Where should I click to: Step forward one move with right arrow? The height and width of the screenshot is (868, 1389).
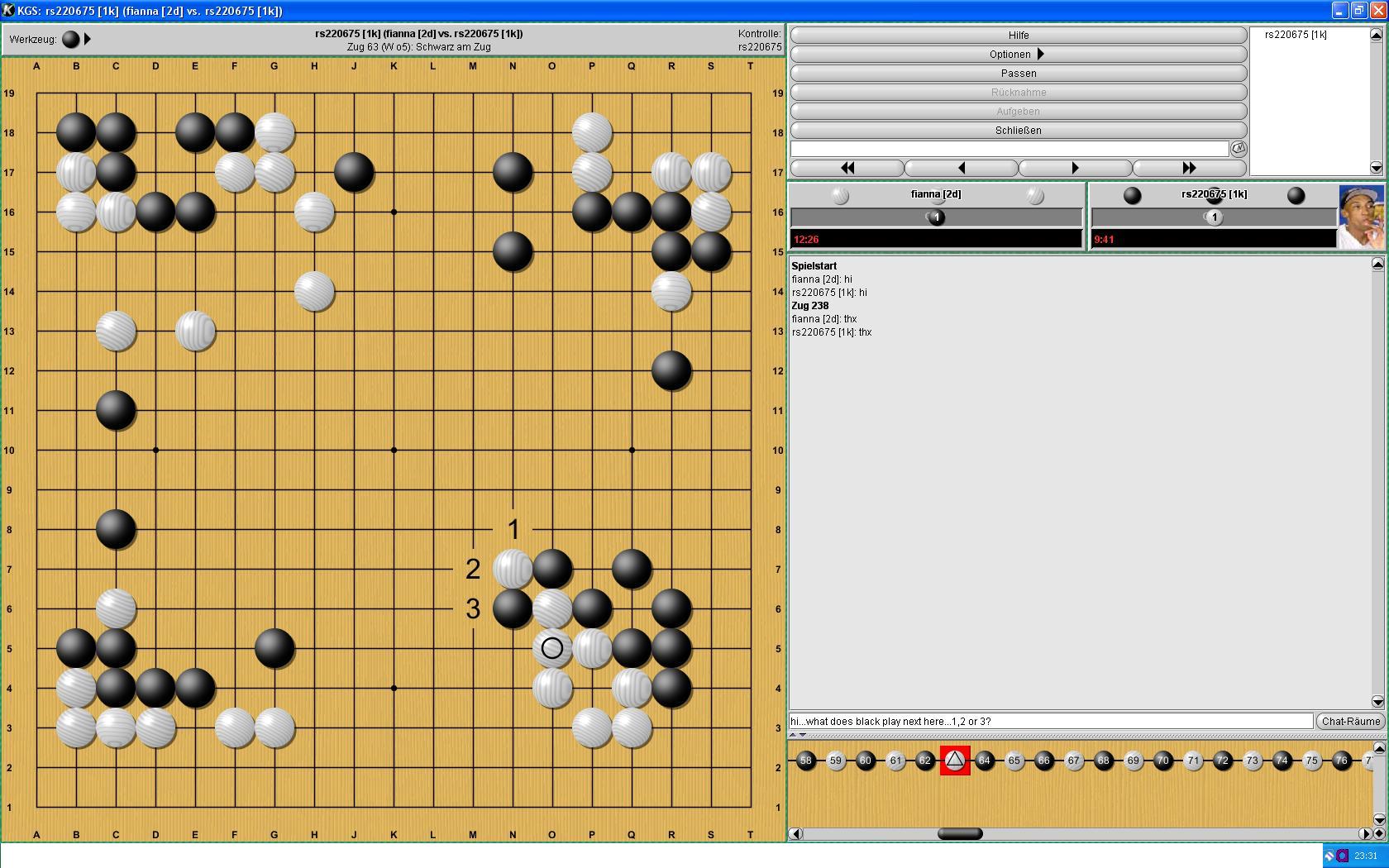click(x=1075, y=168)
